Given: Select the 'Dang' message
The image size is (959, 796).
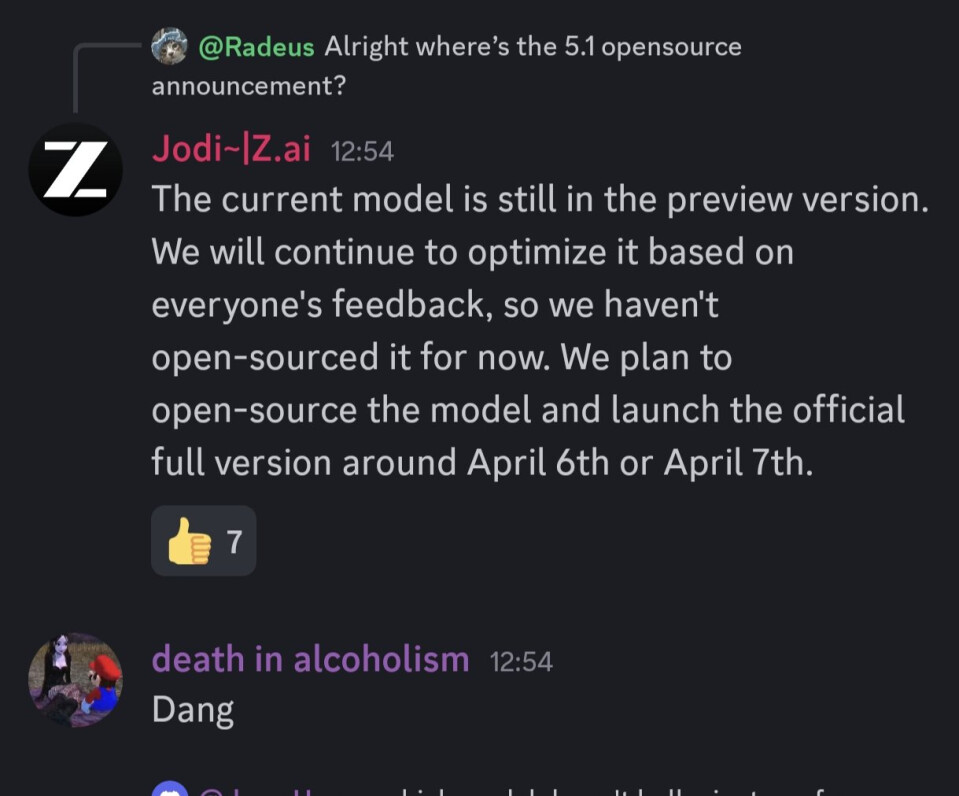Looking at the screenshot, I should (x=193, y=710).
